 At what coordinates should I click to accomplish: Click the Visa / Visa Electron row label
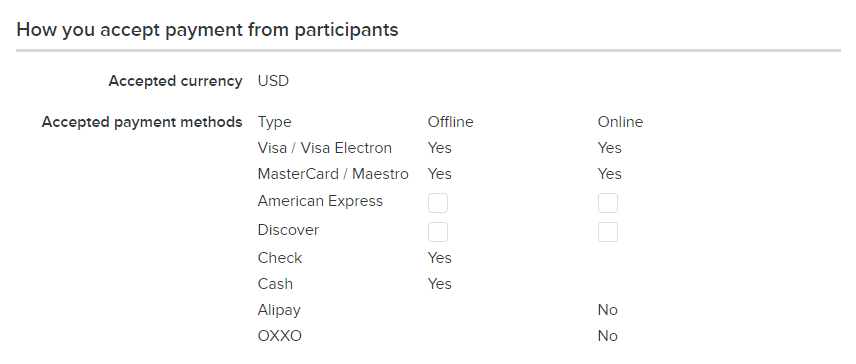pos(325,148)
